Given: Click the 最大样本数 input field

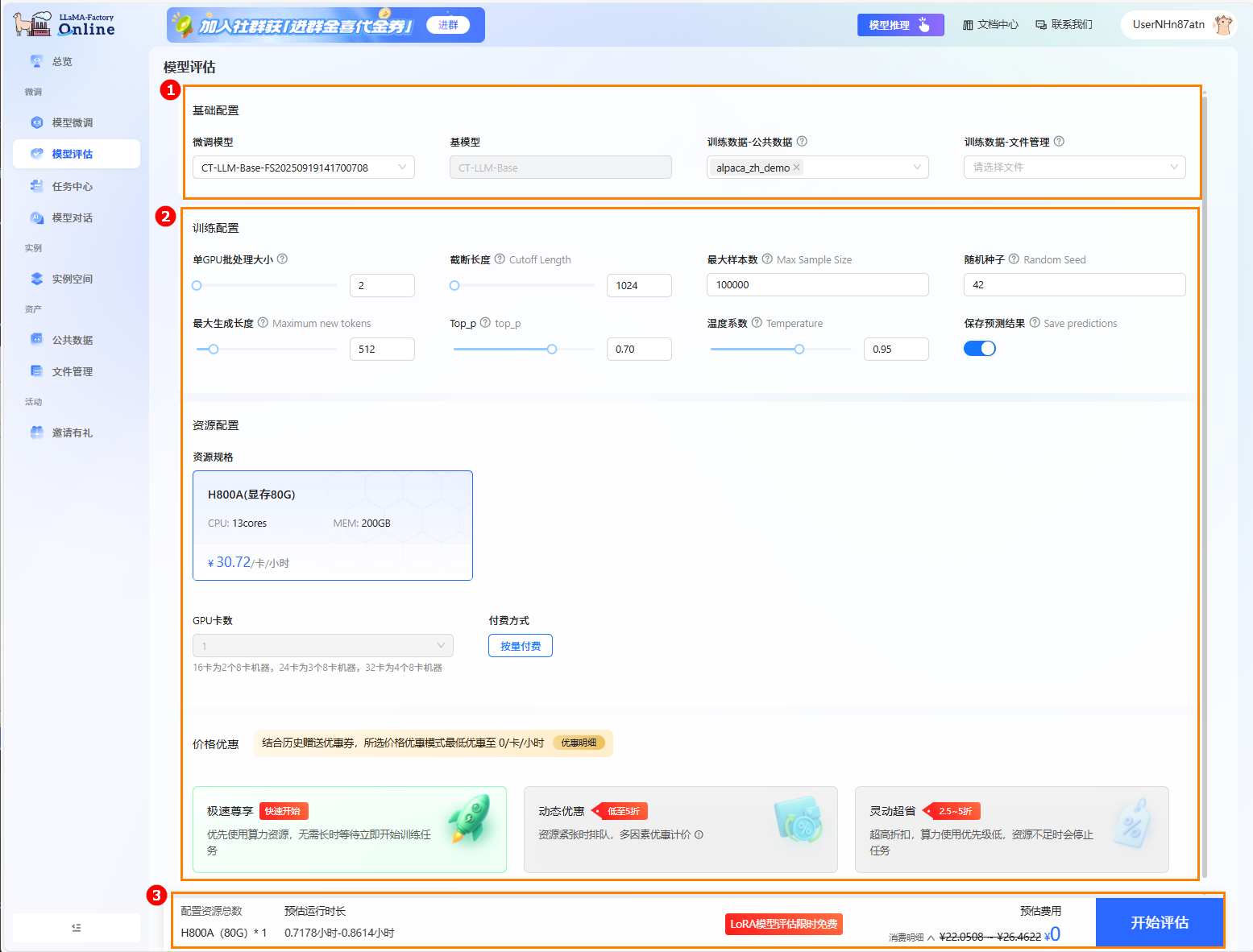Looking at the screenshot, I should pyautogui.click(x=817, y=285).
